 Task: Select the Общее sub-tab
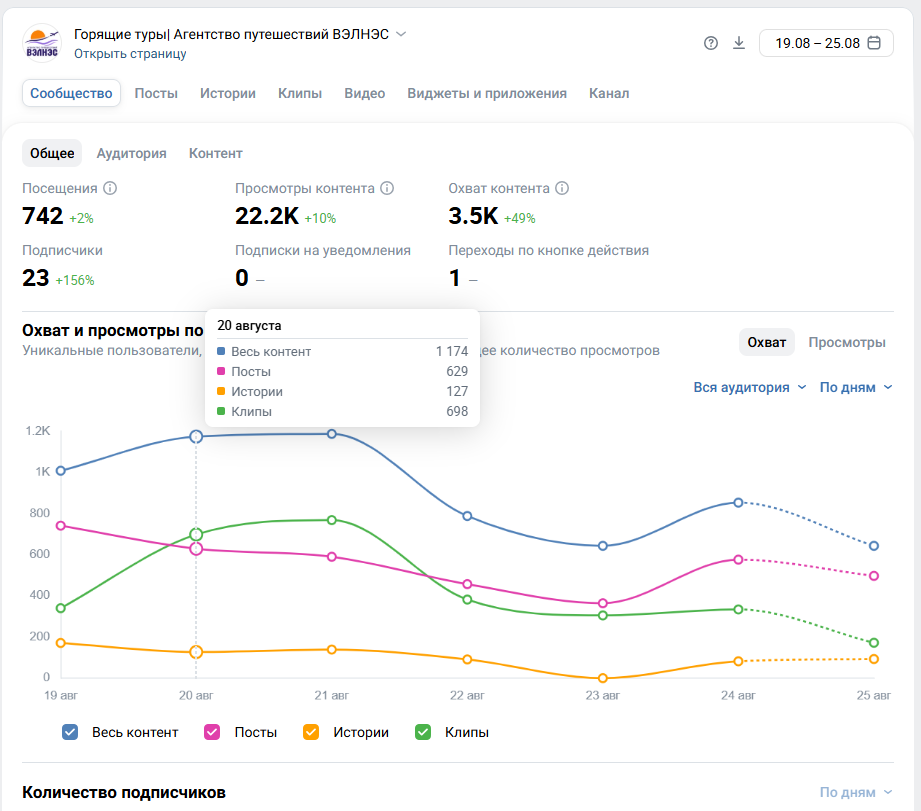tap(52, 153)
